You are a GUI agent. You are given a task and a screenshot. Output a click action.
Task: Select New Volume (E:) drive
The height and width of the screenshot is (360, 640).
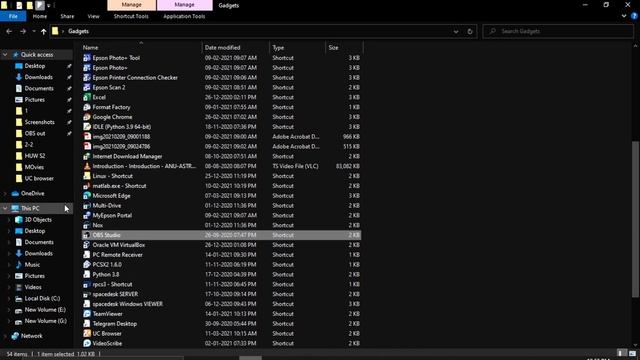(x=45, y=310)
